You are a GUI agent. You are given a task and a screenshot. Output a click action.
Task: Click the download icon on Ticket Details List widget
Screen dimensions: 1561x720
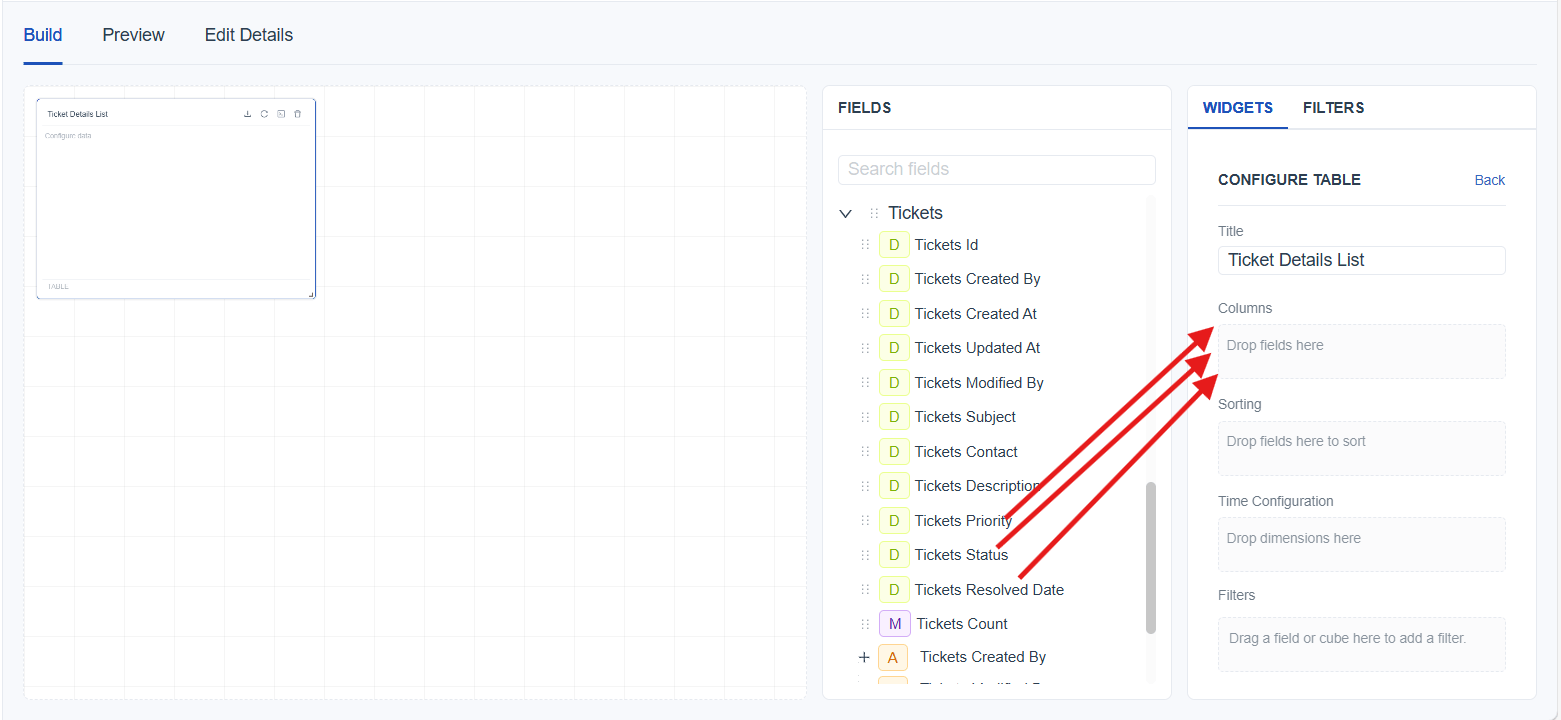[248, 114]
